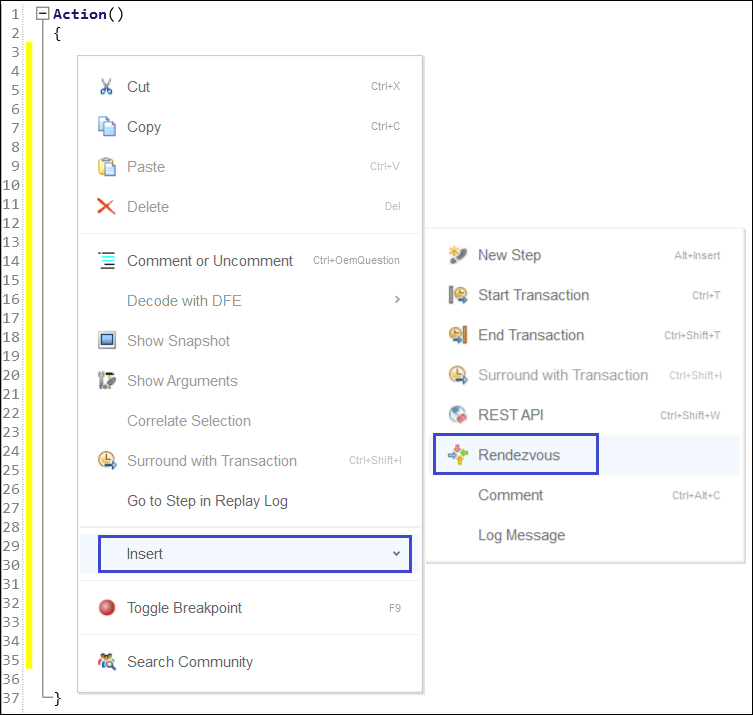Select Comment in the Insert submenu
Viewport: 753px width, 715px height.
pyautogui.click(x=510, y=495)
